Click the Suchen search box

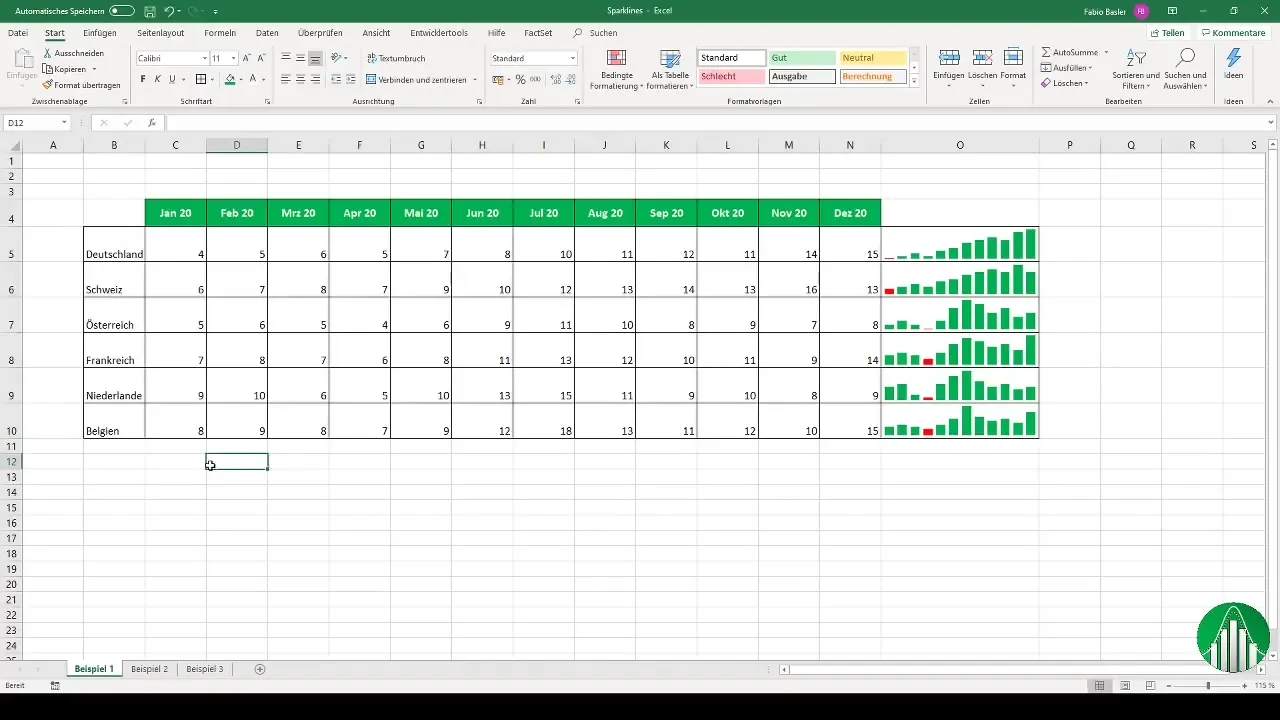pos(597,33)
